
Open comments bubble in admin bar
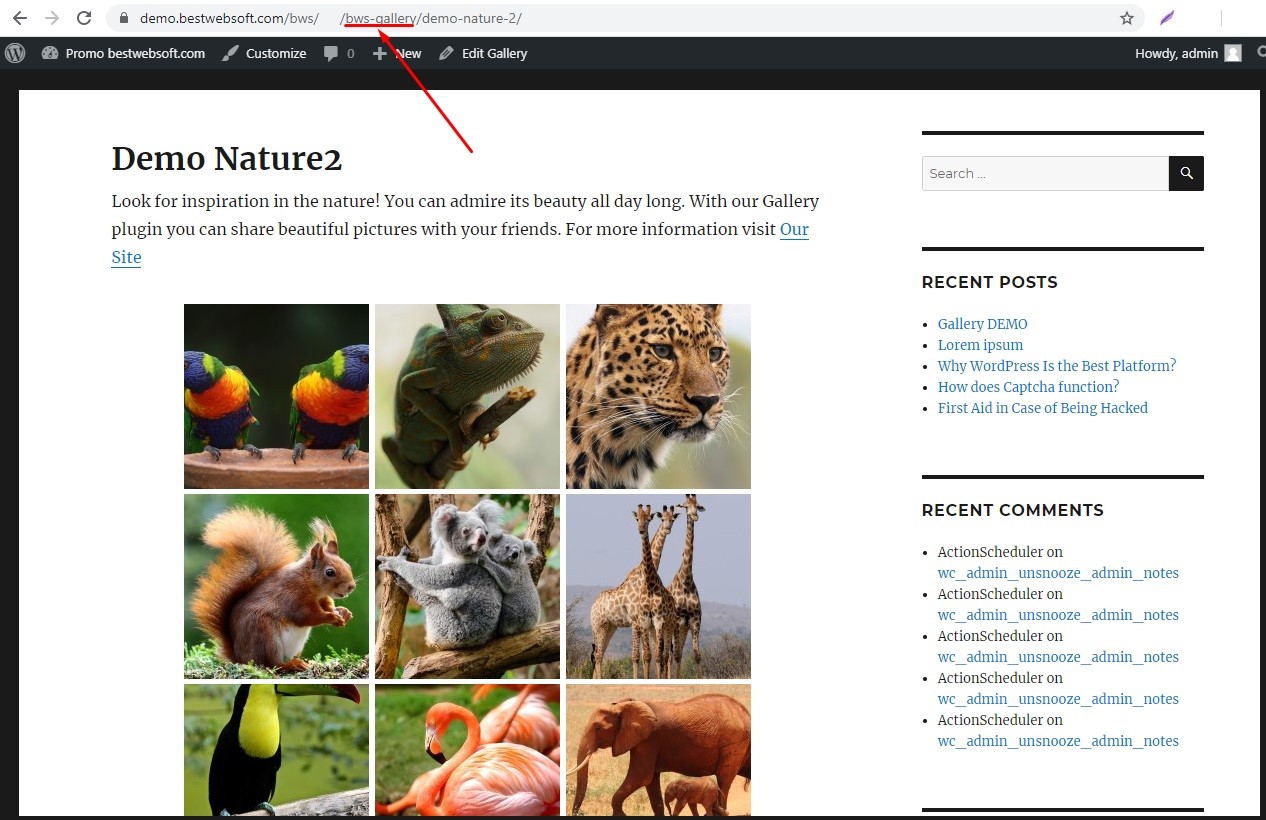pos(339,53)
